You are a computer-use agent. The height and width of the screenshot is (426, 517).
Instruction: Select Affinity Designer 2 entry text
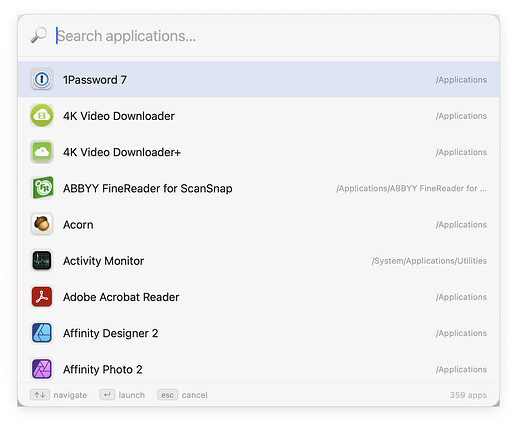(x=110, y=333)
